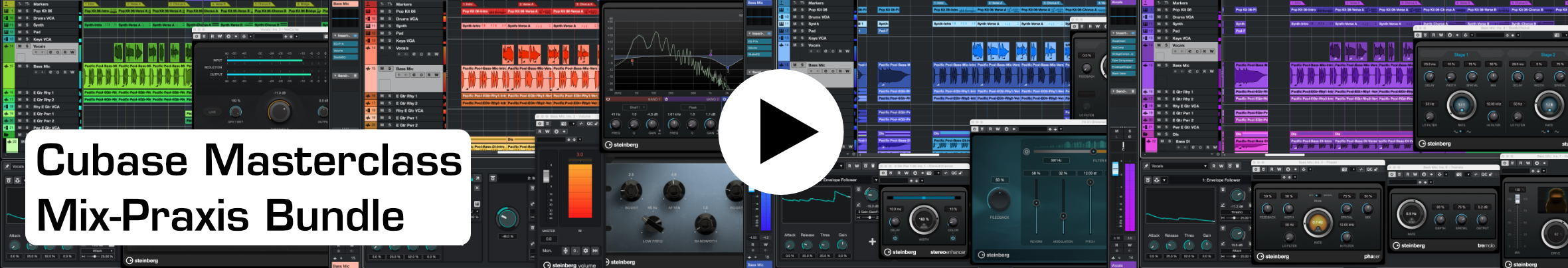The image size is (1568, 268).
Task: Open the Cubase Masterclass Mix-Praxis Bundle title
Action: (x=248, y=188)
